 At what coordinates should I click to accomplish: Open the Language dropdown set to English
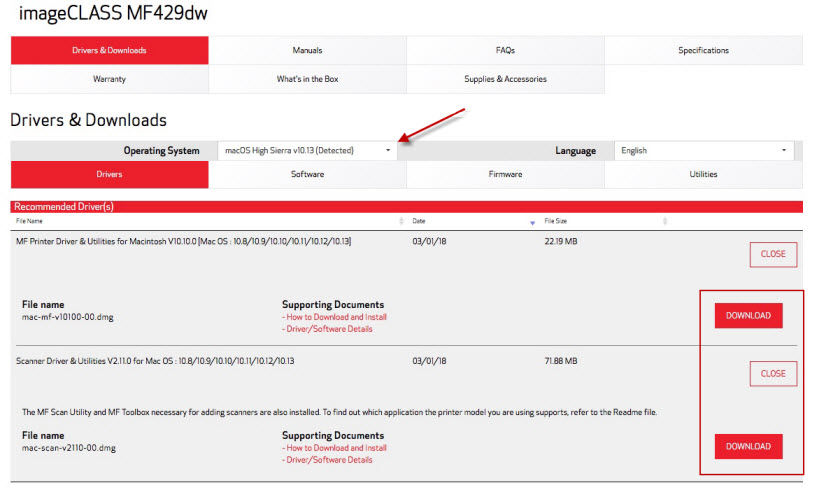[x=704, y=150]
